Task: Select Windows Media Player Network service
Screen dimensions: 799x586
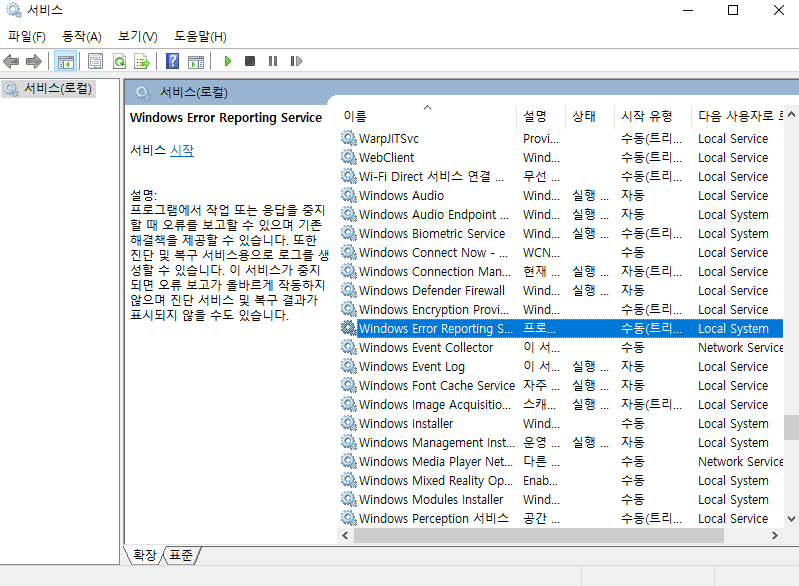Action: coord(561,461)
